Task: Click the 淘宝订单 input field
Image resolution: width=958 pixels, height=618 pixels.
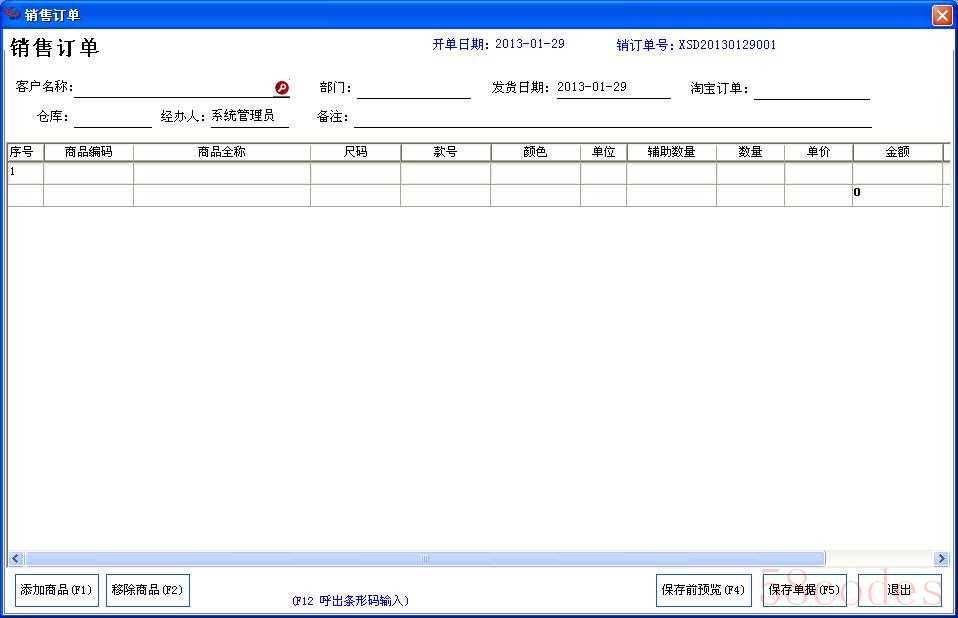Action: [811, 89]
